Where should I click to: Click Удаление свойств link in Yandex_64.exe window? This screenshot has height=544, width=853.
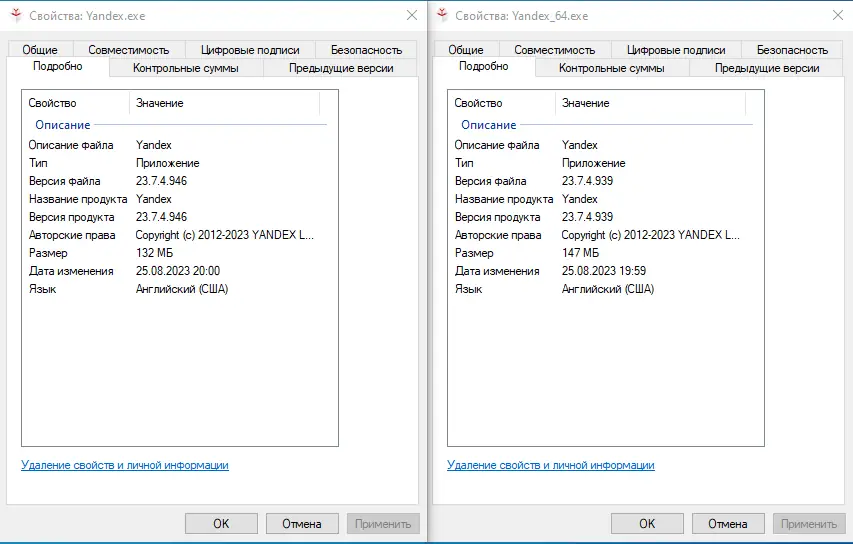pyautogui.click(x=551, y=465)
